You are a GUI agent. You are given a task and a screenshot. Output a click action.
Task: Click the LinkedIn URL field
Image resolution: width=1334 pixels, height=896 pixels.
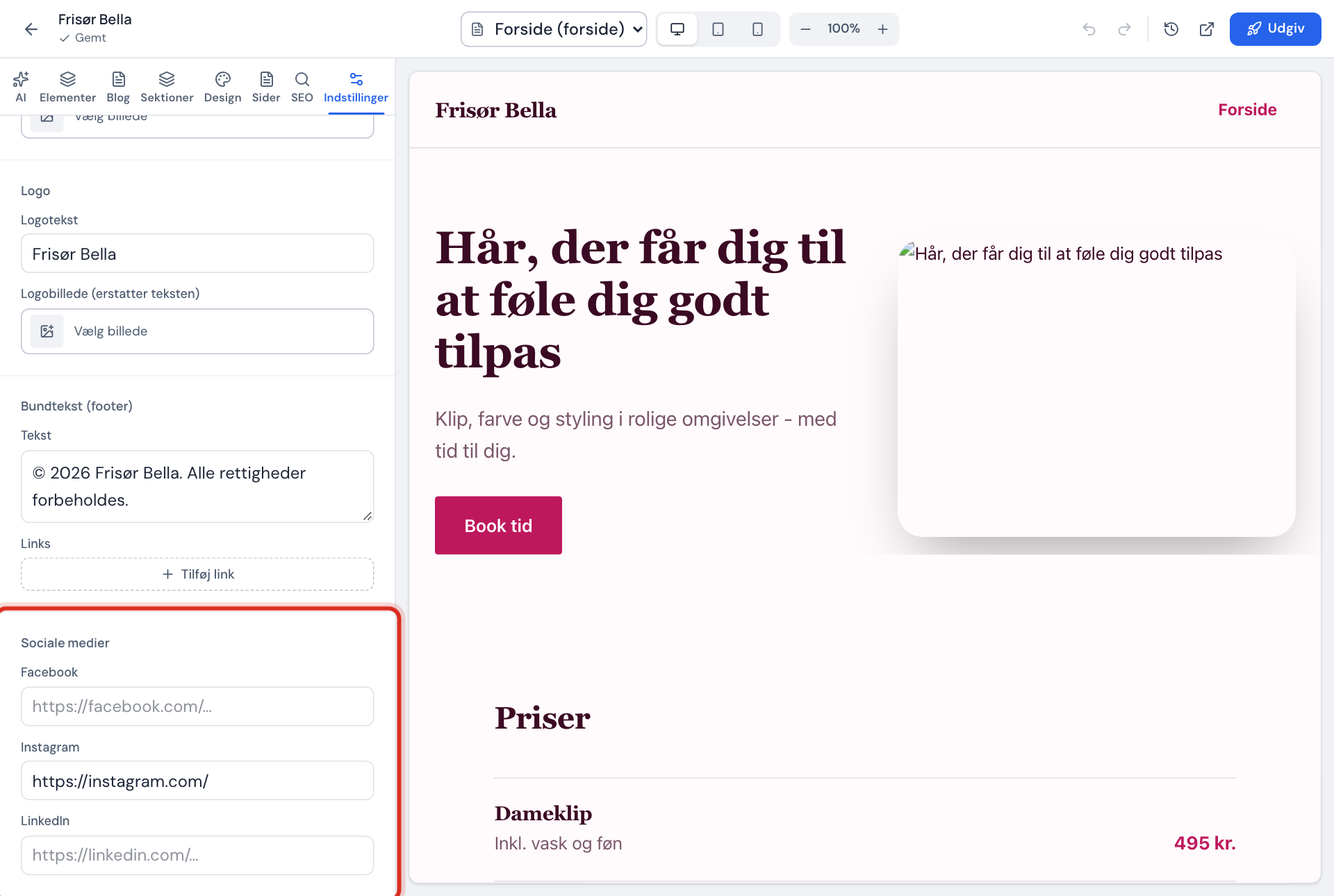click(x=197, y=855)
